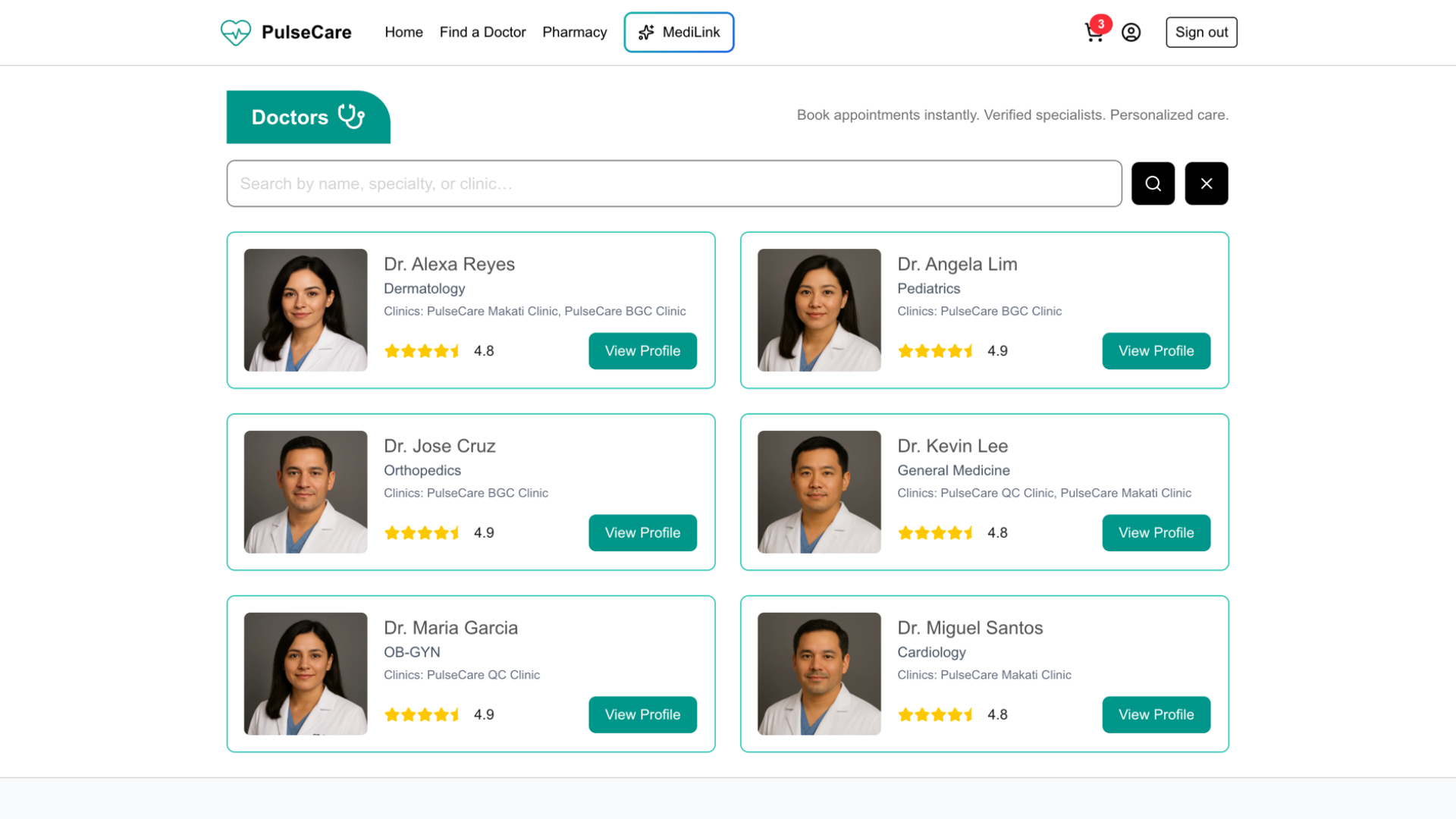View Profile of Dr. Angela Lim

(1156, 351)
